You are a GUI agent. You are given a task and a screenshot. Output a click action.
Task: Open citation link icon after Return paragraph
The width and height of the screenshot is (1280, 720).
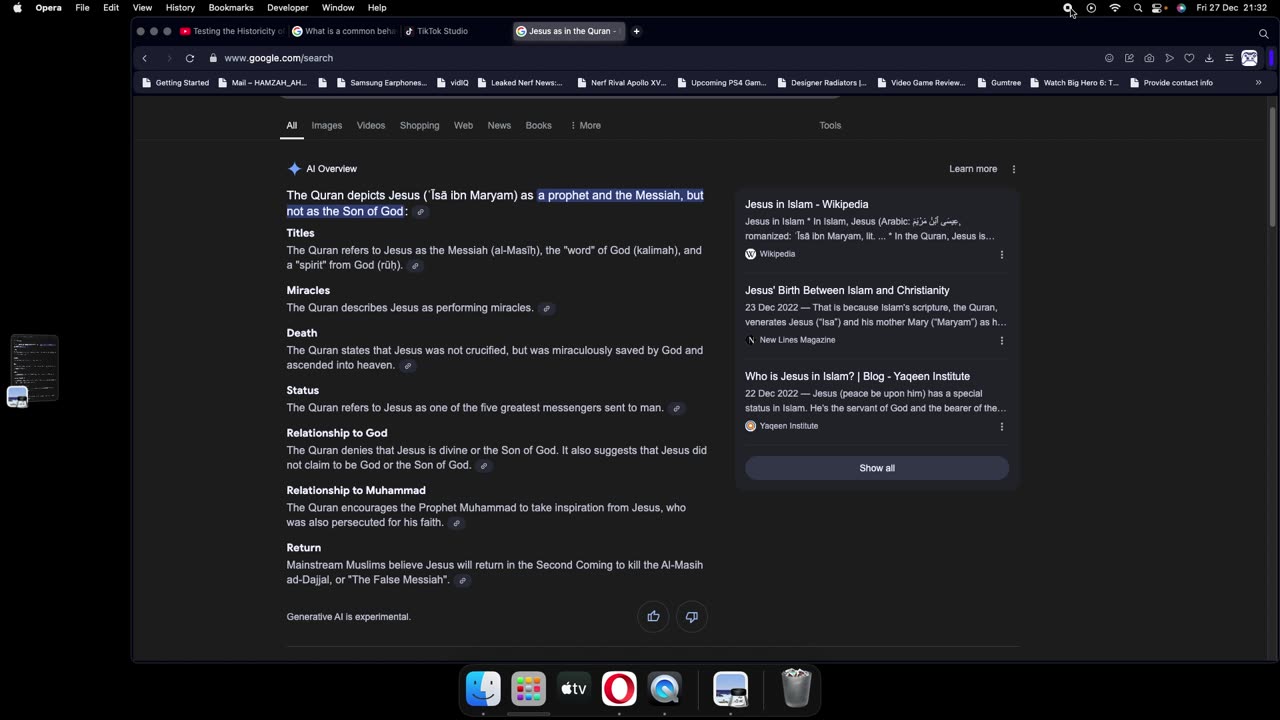462,580
